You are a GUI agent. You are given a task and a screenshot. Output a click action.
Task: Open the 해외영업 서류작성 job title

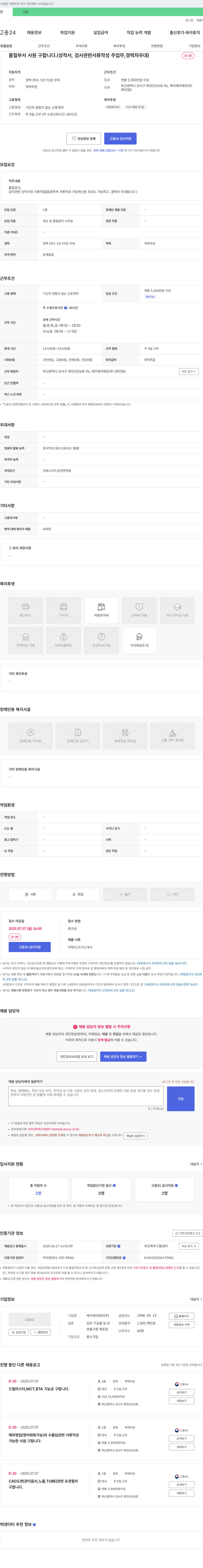pos(44,1438)
